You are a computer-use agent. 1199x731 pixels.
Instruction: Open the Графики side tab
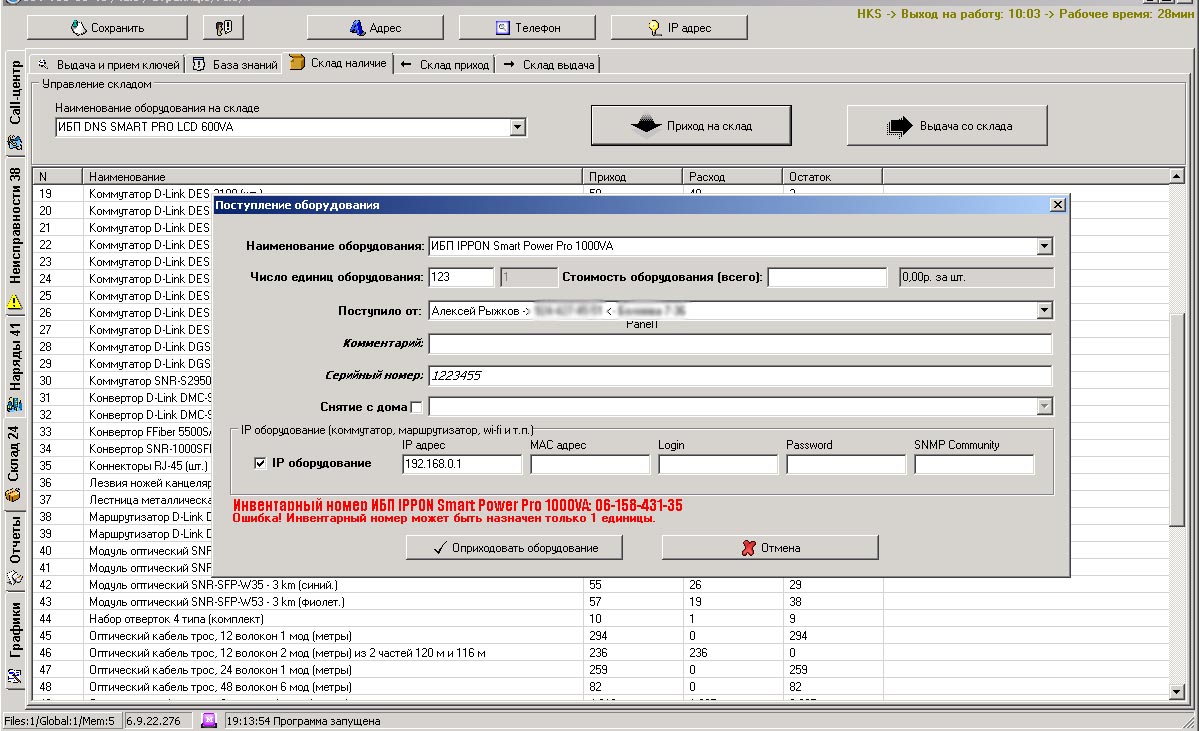point(15,642)
